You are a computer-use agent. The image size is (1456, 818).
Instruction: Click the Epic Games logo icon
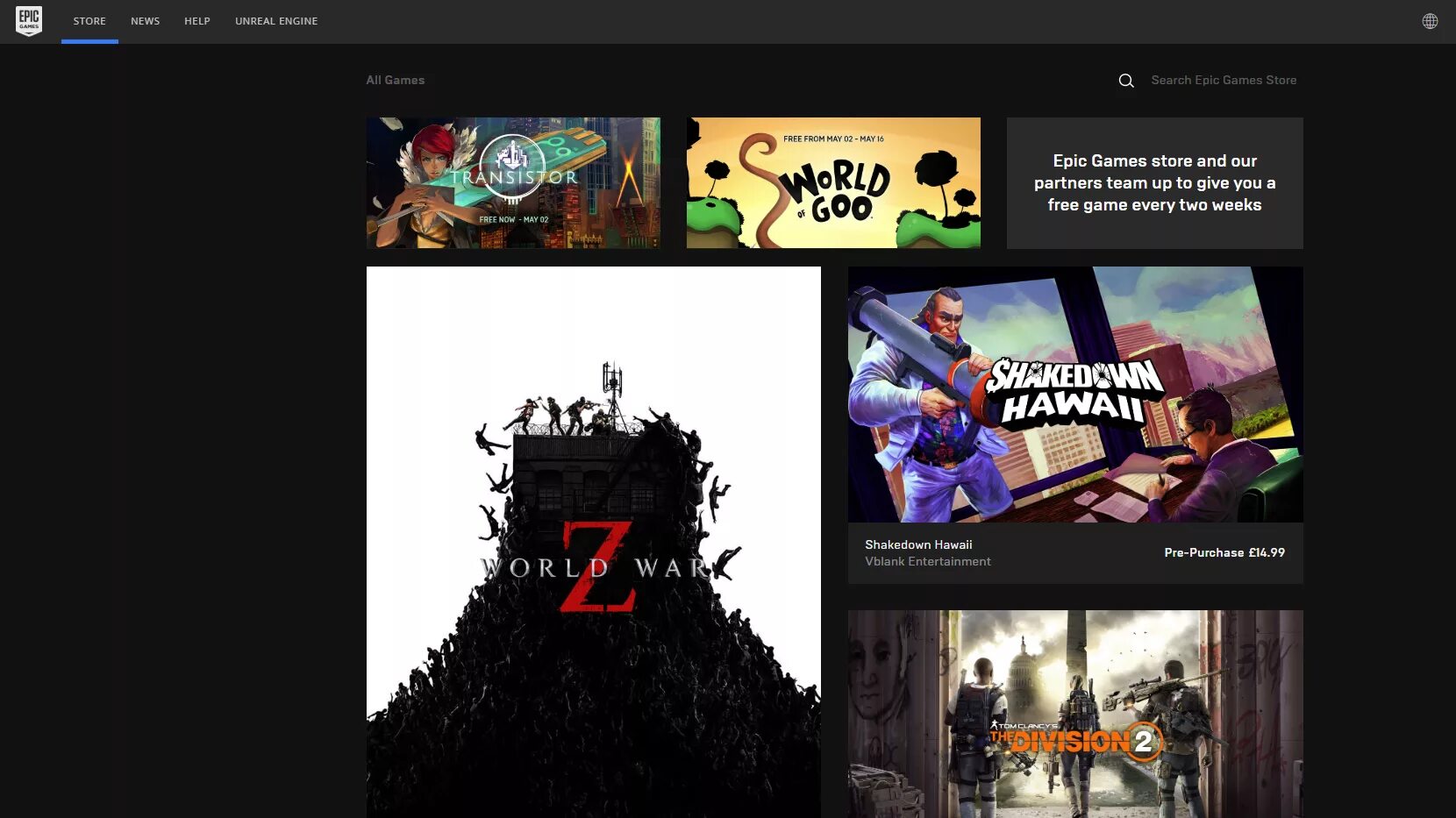[x=29, y=21]
